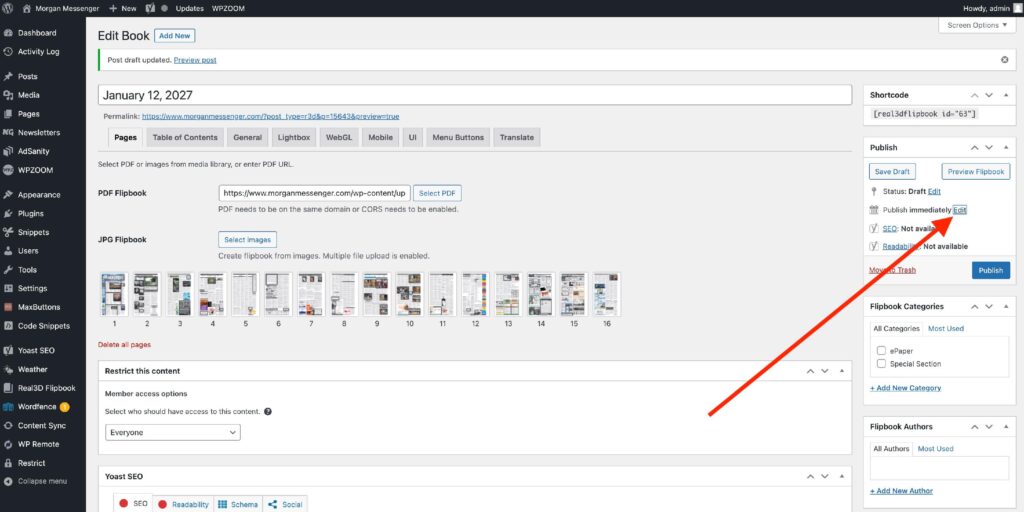
Task: Open the Everyone access dropdown
Action: tap(173, 432)
